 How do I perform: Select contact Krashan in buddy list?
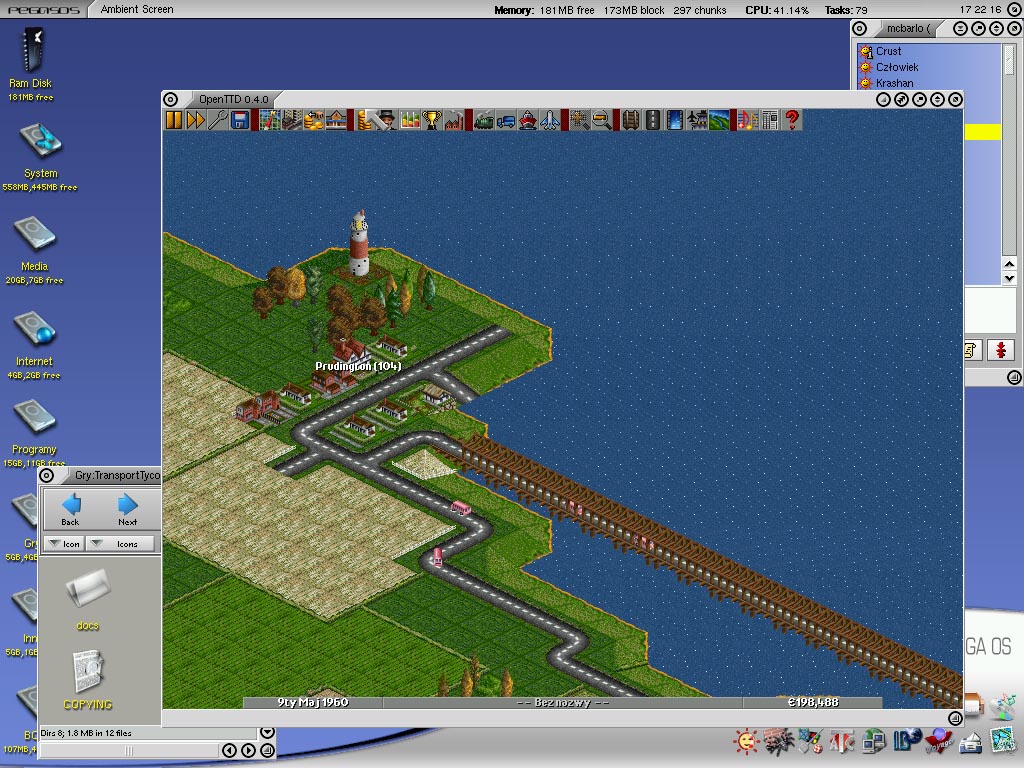click(894, 83)
